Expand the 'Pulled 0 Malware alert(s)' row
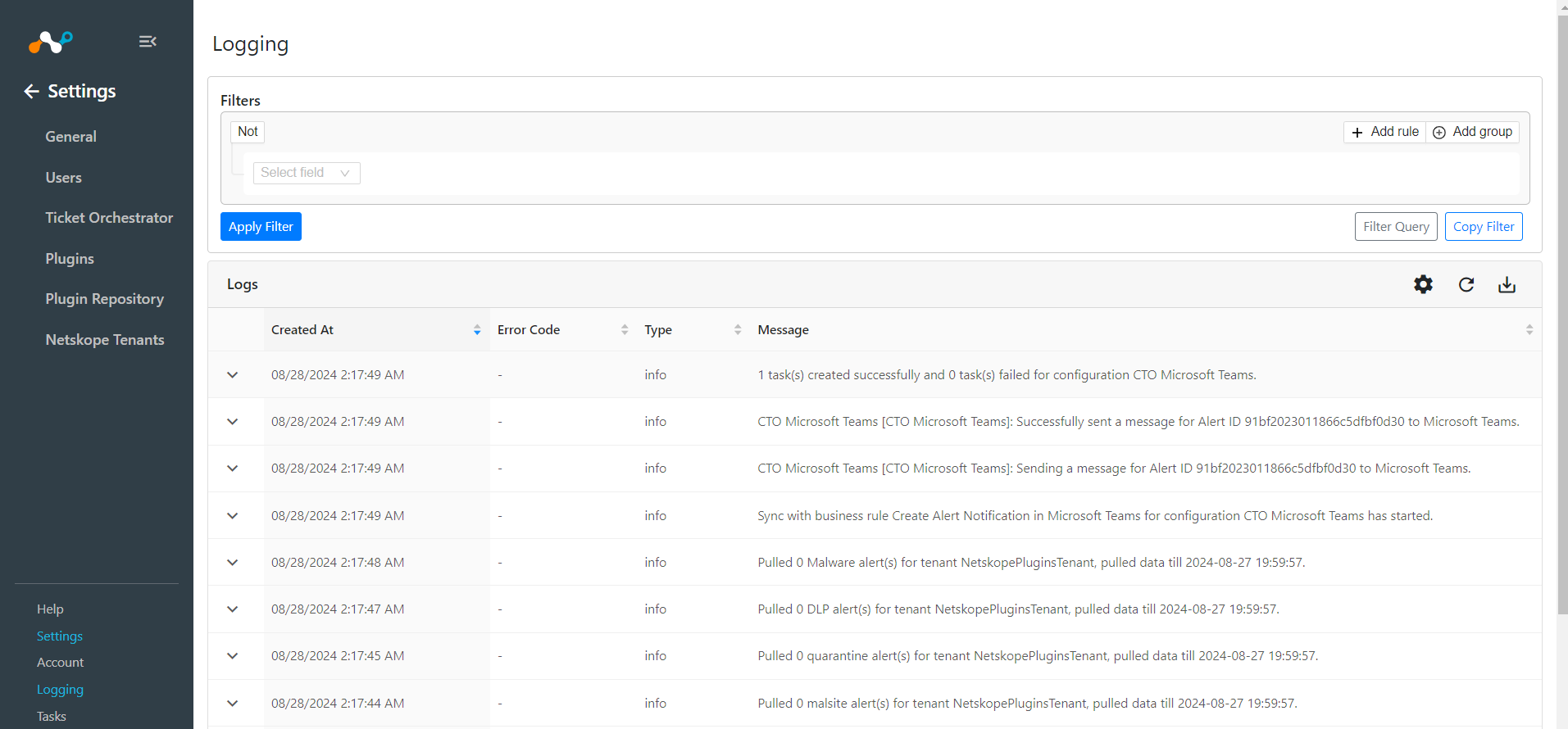Viewport: 1568px width, 729px height. [233, 563]
